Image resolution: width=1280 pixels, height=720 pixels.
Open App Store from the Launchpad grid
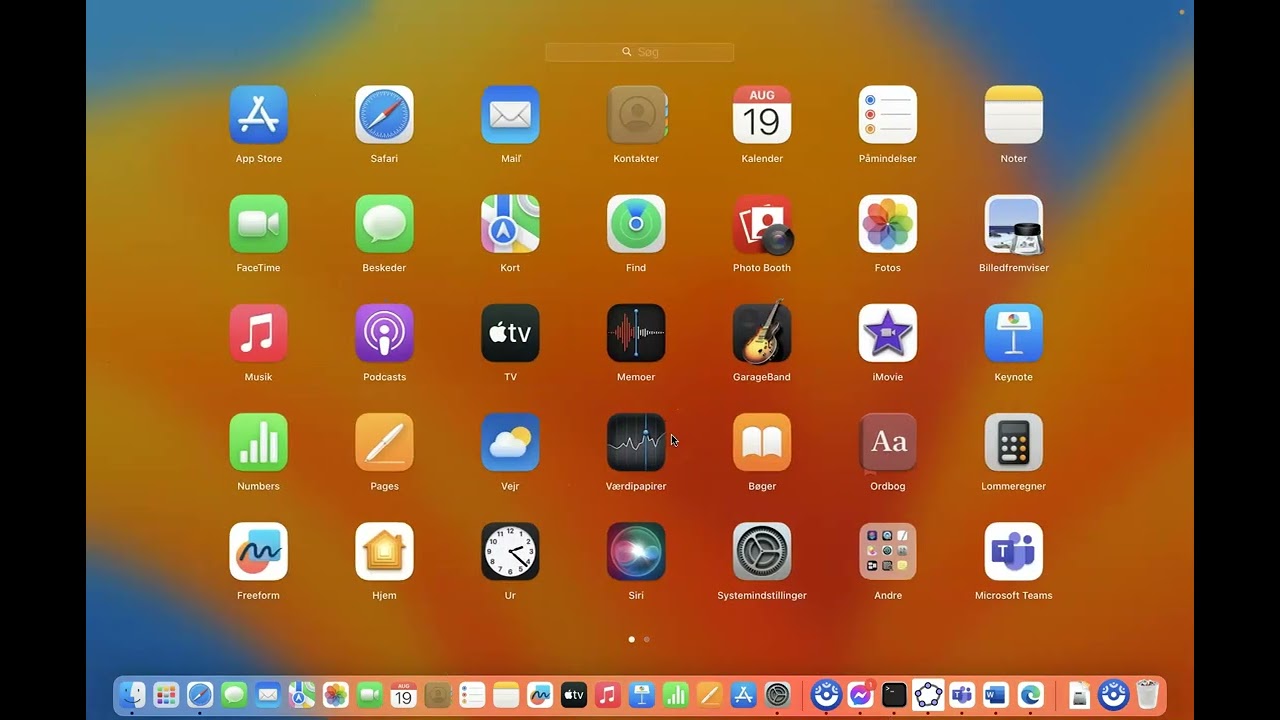258,115
